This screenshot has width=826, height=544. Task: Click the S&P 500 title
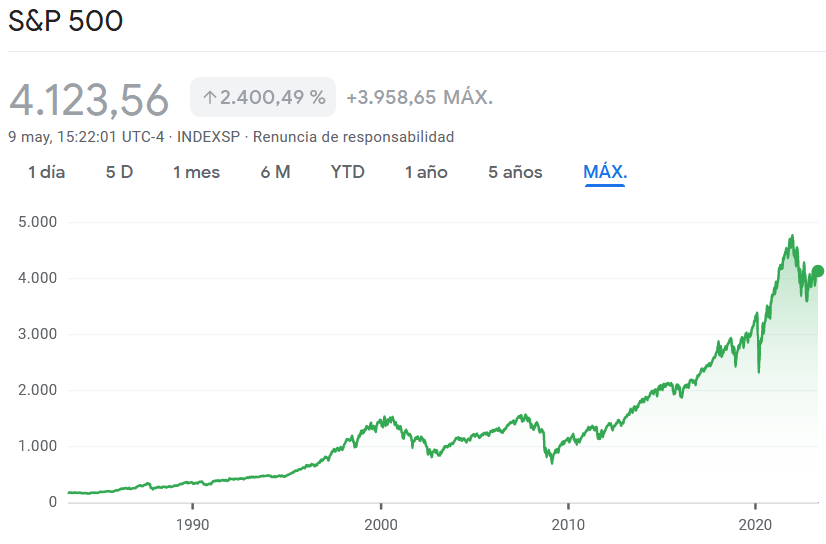point(65,21)
